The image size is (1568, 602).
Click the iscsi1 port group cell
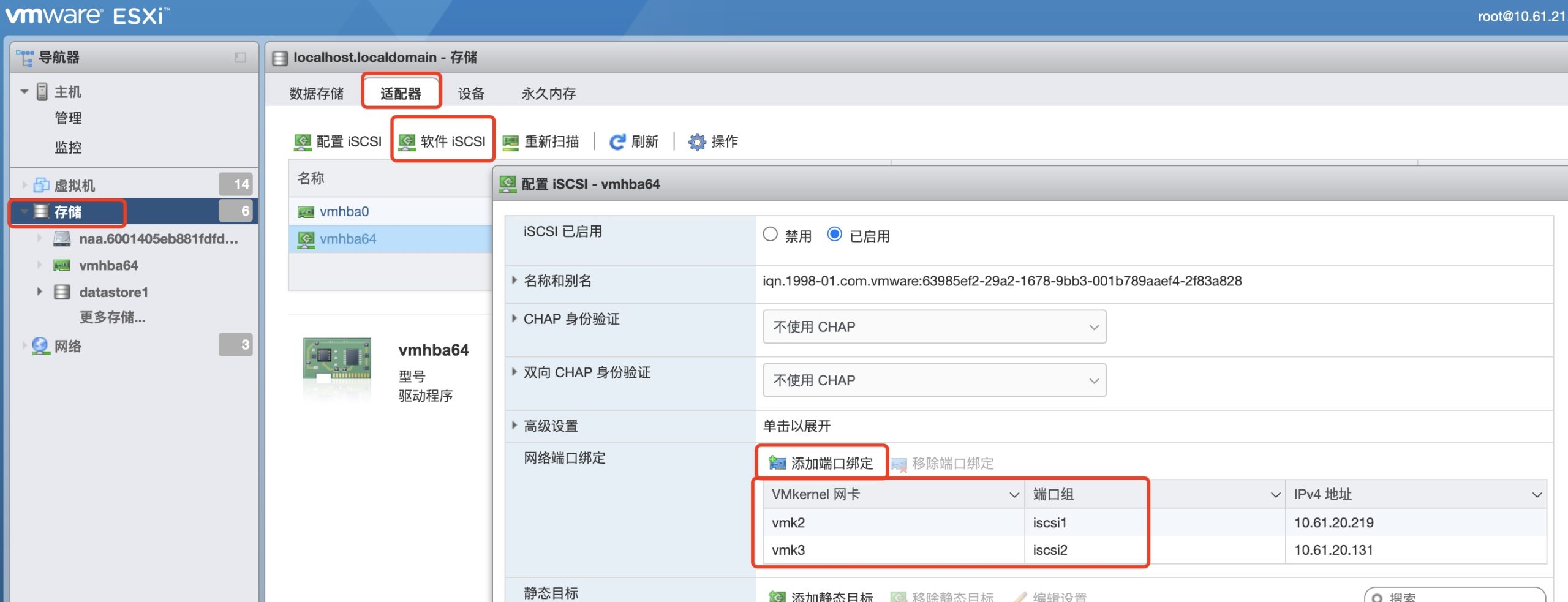click(x=1050, y=522)
